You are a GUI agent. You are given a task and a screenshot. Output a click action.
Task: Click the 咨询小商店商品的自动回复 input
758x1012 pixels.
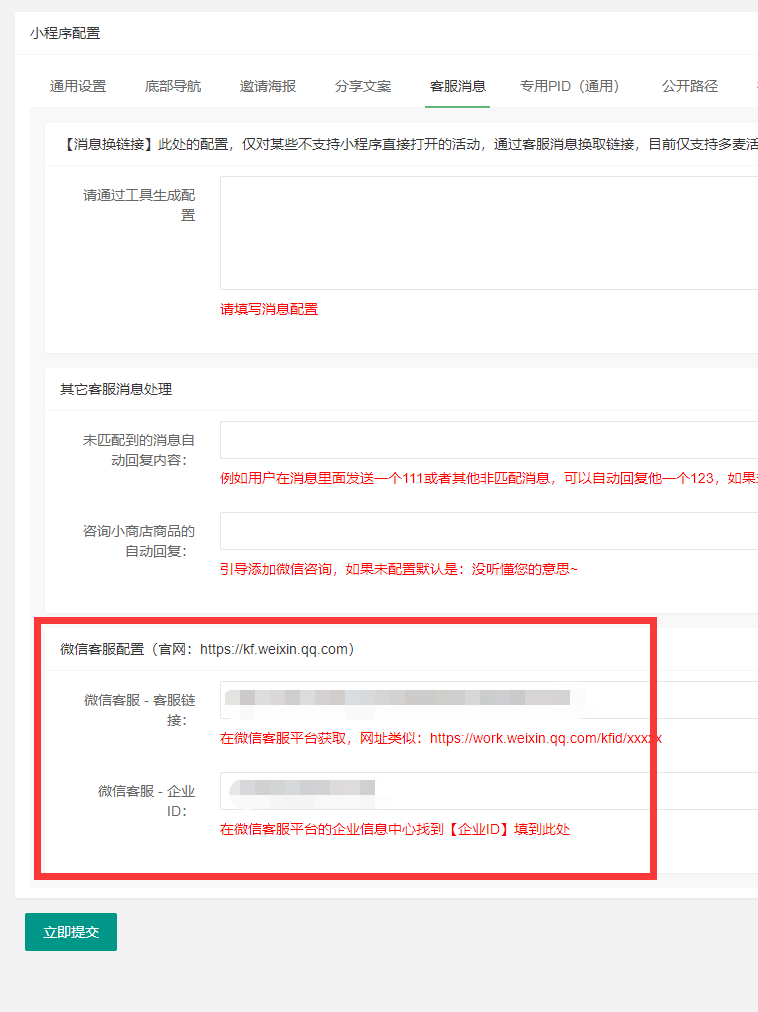pyautogui.click(x=489, y=531)
